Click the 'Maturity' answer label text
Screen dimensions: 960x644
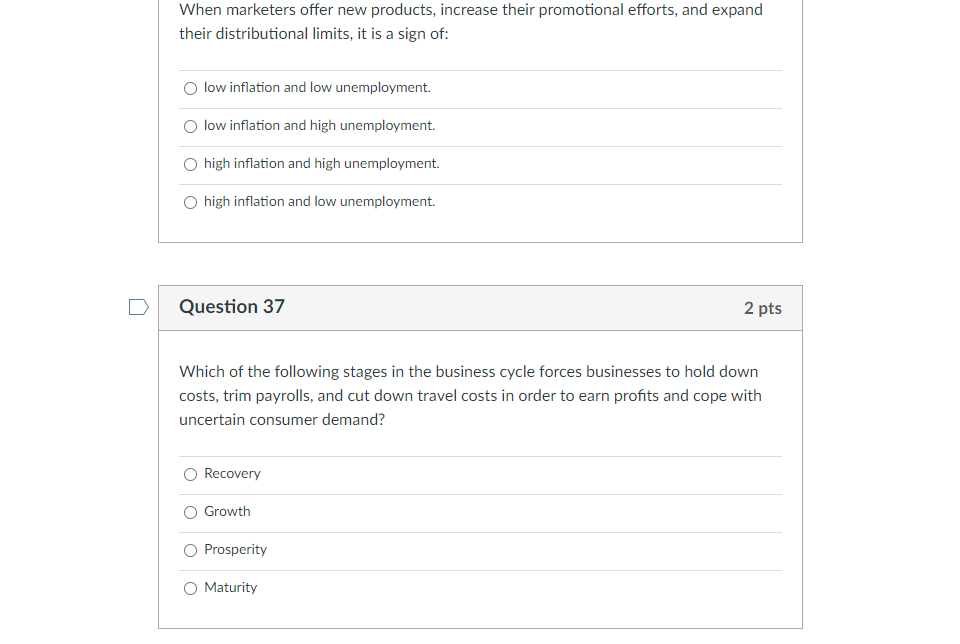tap(230, 587)
